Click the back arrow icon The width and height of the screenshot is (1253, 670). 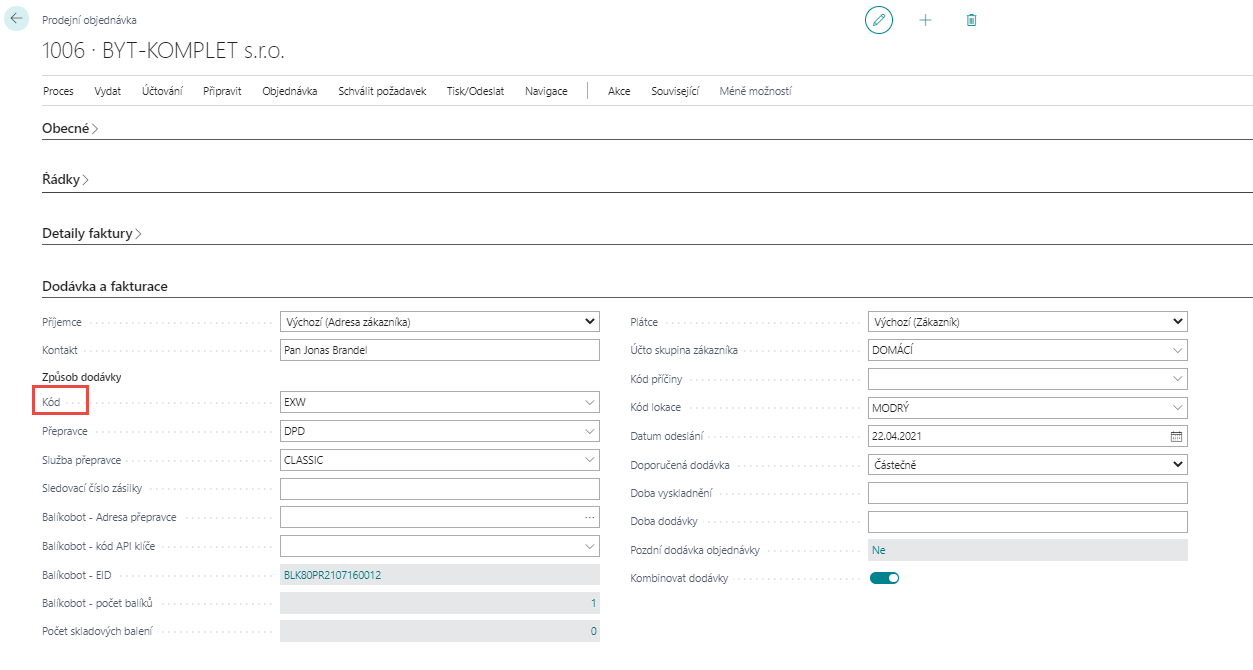click(x=17, y=19)
